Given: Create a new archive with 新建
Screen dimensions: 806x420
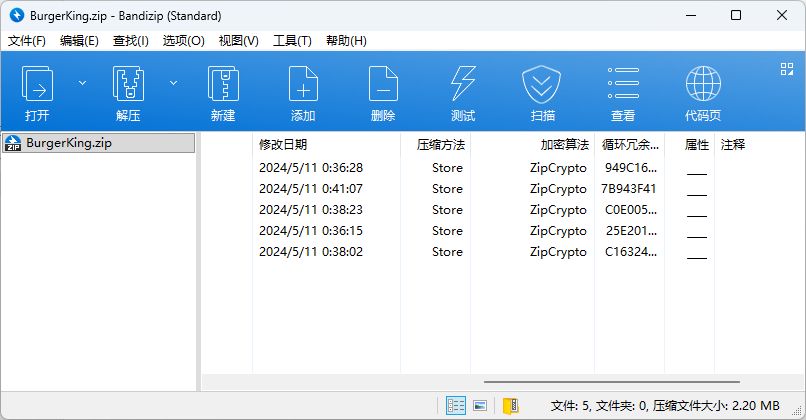Looking at the screenshot, I should coord(223,92).
